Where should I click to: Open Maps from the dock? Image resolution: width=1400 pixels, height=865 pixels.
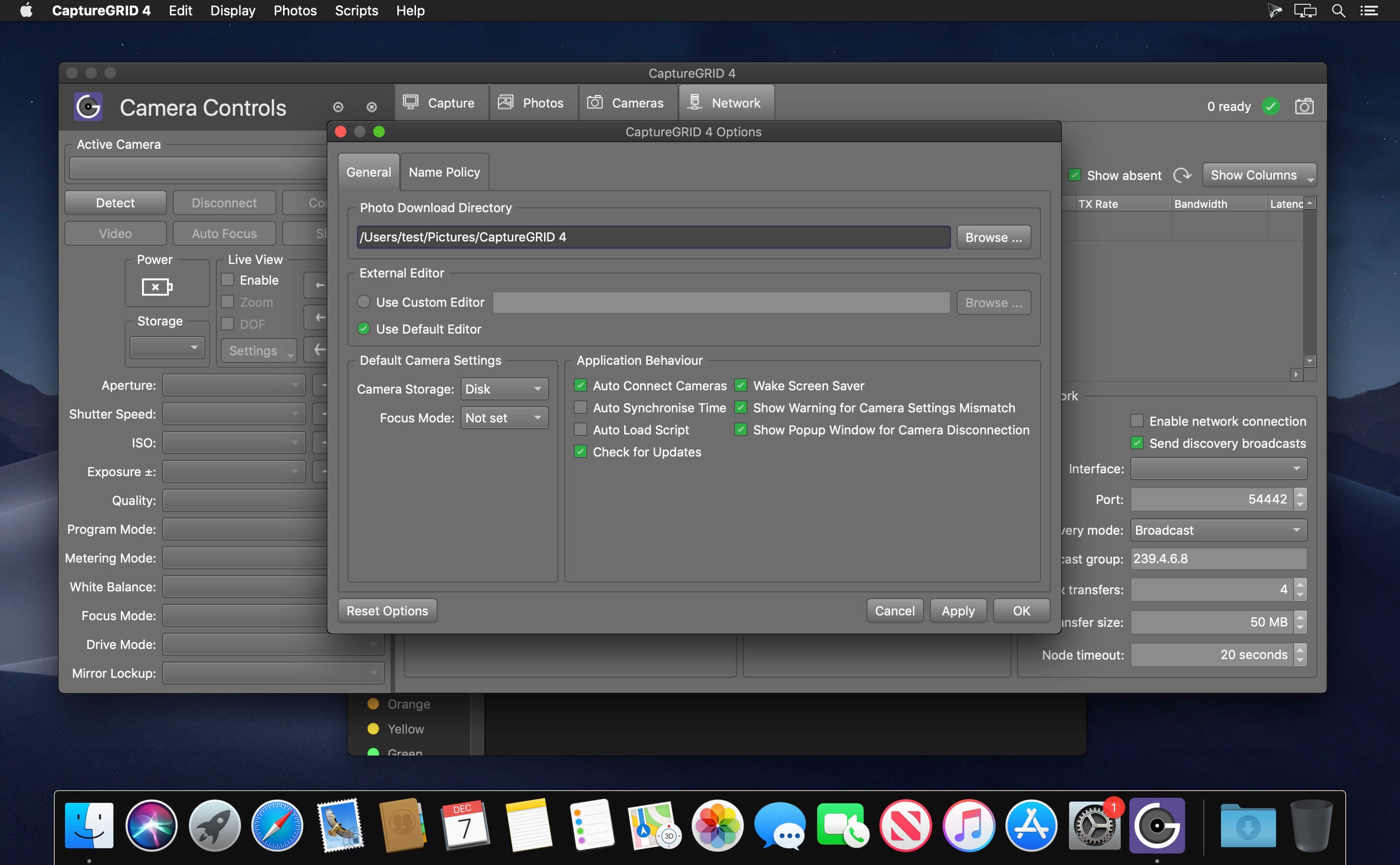(x=654, y=825)
